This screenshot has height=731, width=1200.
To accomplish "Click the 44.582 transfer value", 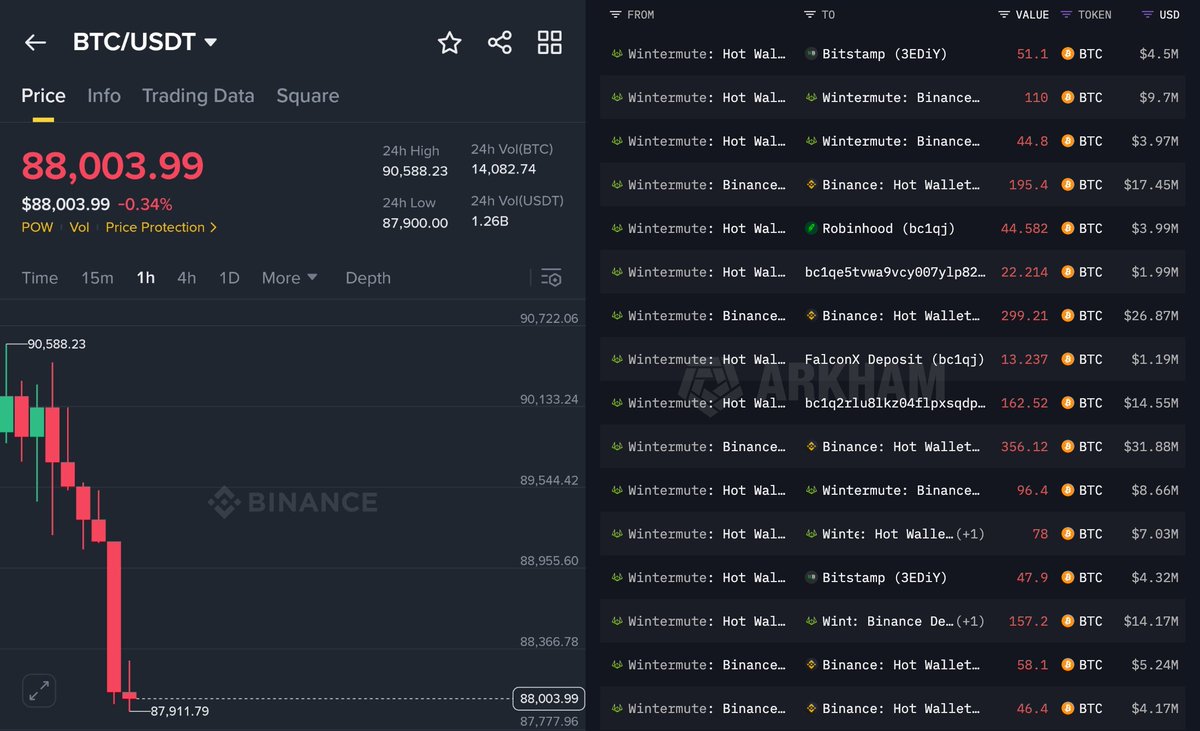I will click(x=1025, y=228).
